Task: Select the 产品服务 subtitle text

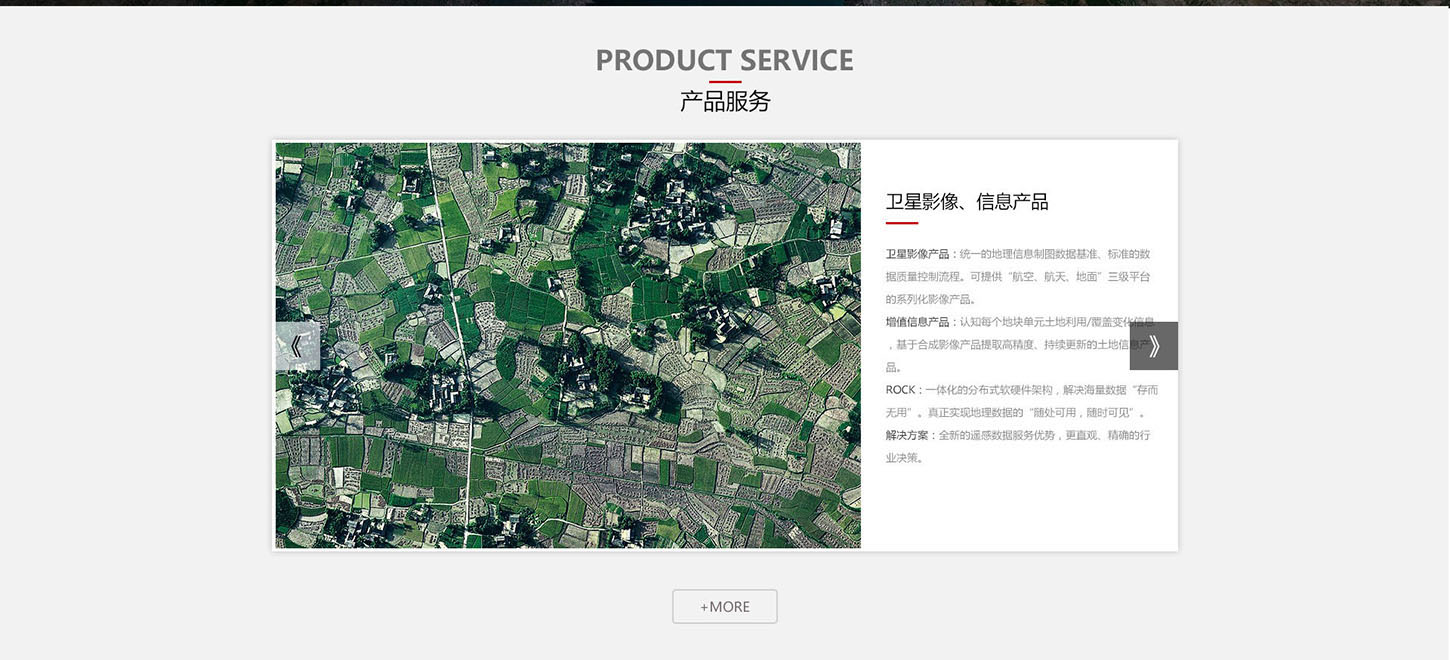Action: coord(724,101)
